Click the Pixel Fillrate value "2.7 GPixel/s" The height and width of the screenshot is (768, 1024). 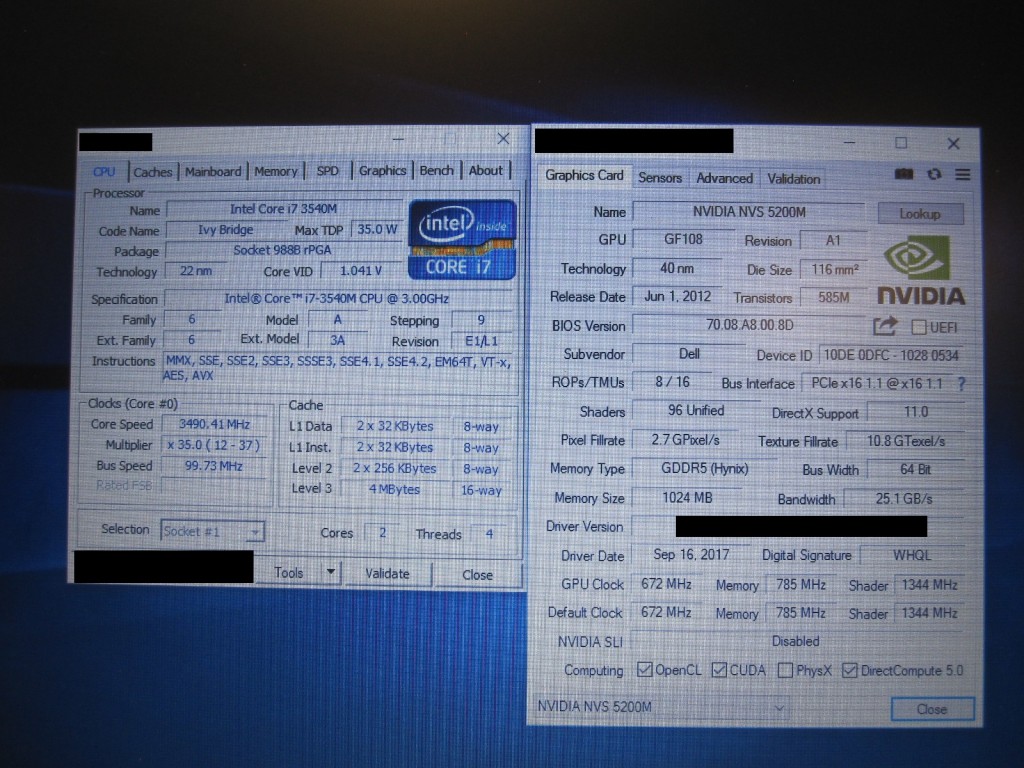[685, 440]
